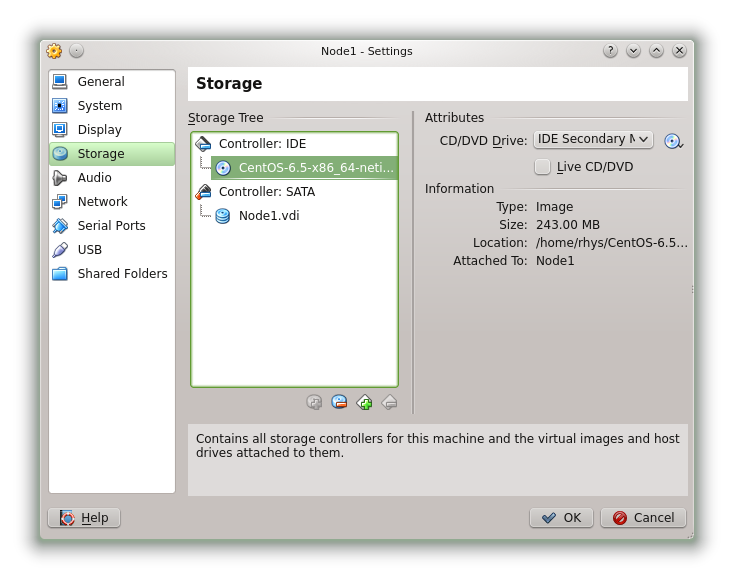
Task: Click the Add Controller icon below the storage tree
Action: (x=314, y=402)
